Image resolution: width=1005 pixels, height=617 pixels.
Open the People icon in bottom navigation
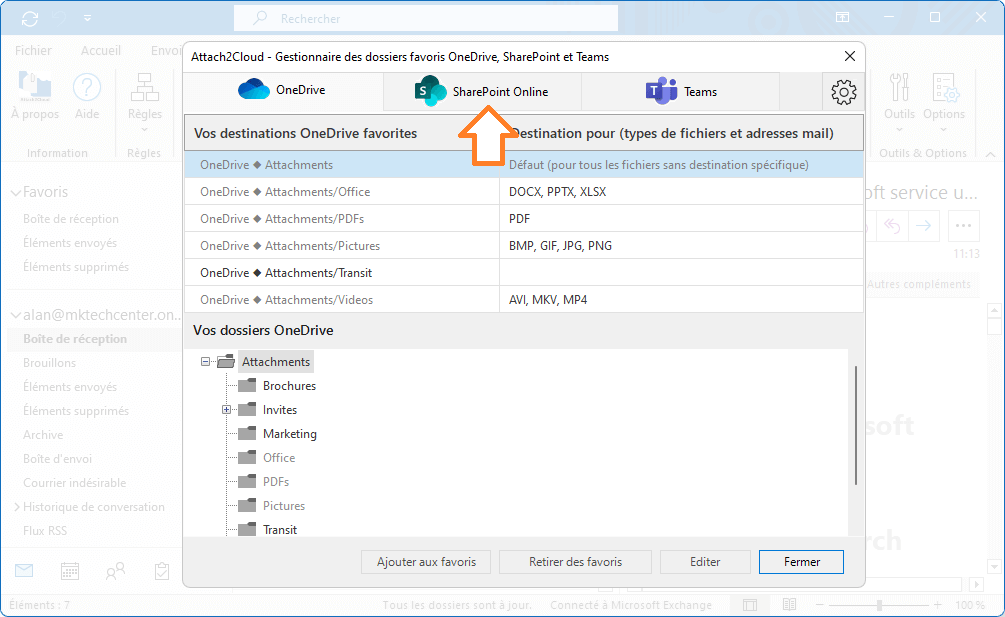pos(114,570)
